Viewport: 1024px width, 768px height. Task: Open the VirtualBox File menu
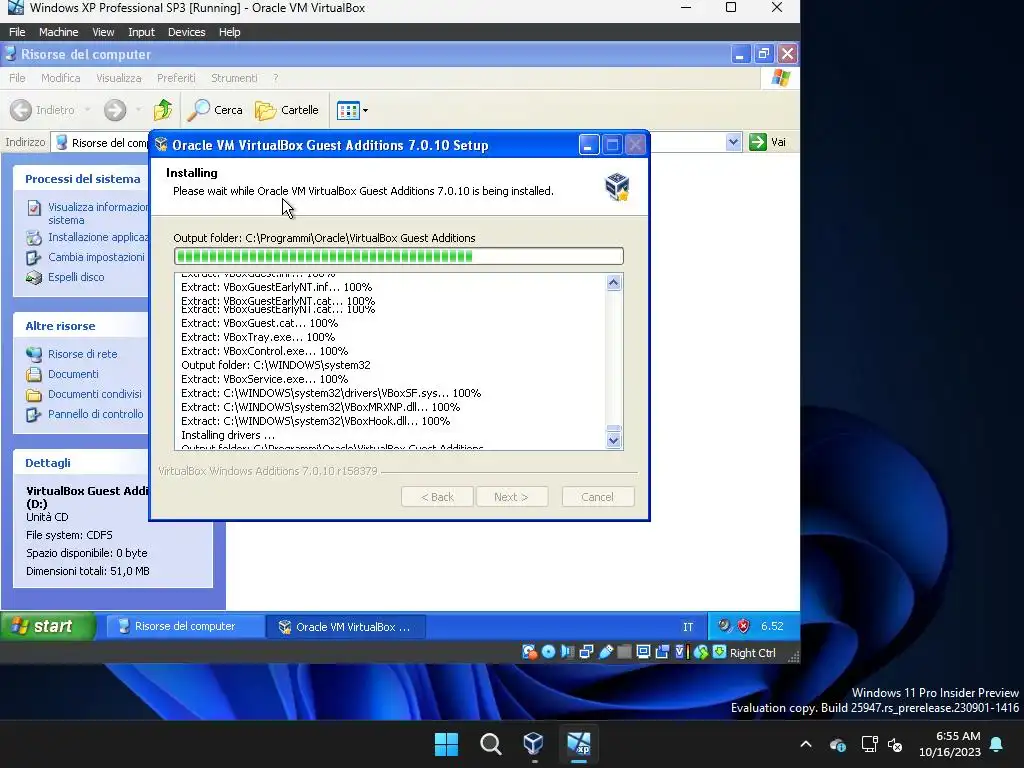coord(17,32)
